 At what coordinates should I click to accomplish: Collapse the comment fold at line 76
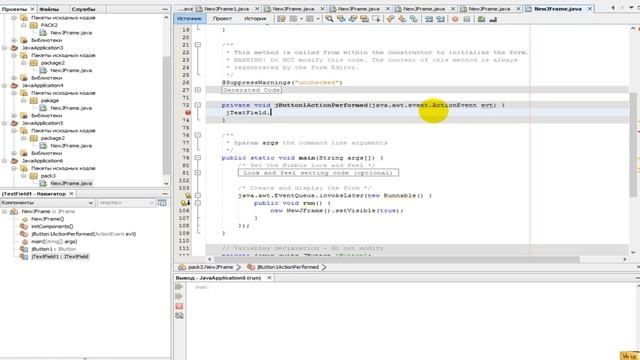198,135
